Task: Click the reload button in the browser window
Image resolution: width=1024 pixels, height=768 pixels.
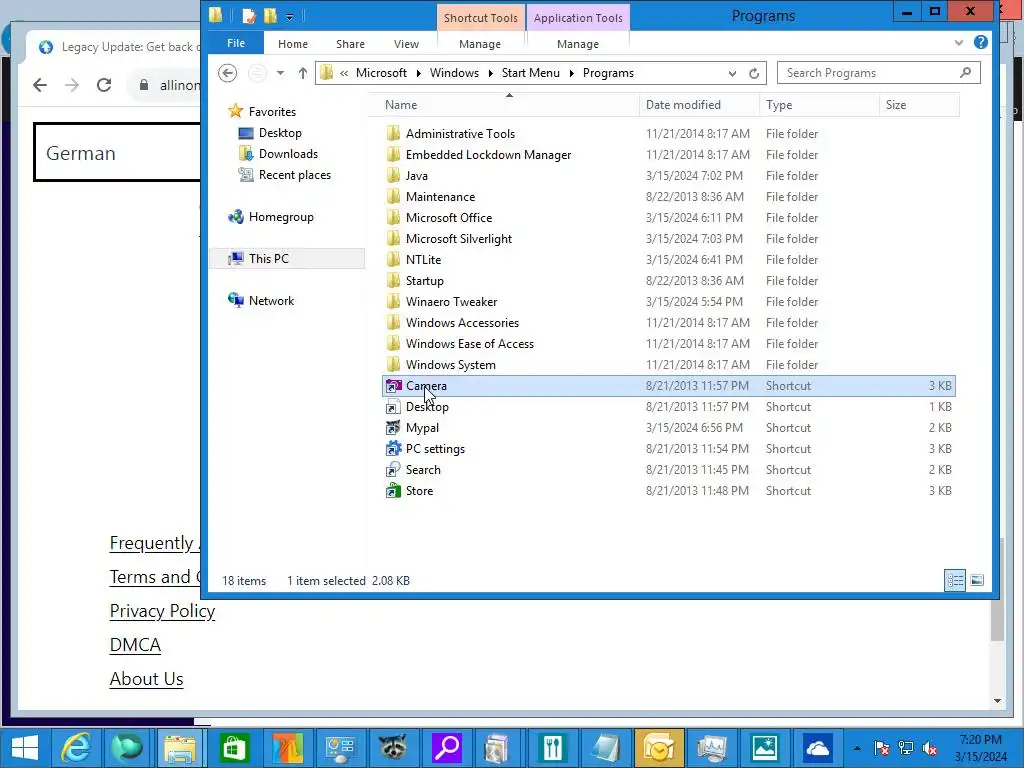Action: coord(104,85)
